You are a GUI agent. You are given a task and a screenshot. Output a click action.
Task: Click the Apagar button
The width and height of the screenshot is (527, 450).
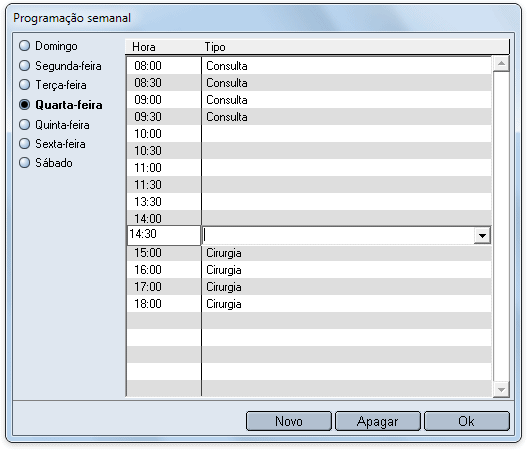click(x=378, y=421)
